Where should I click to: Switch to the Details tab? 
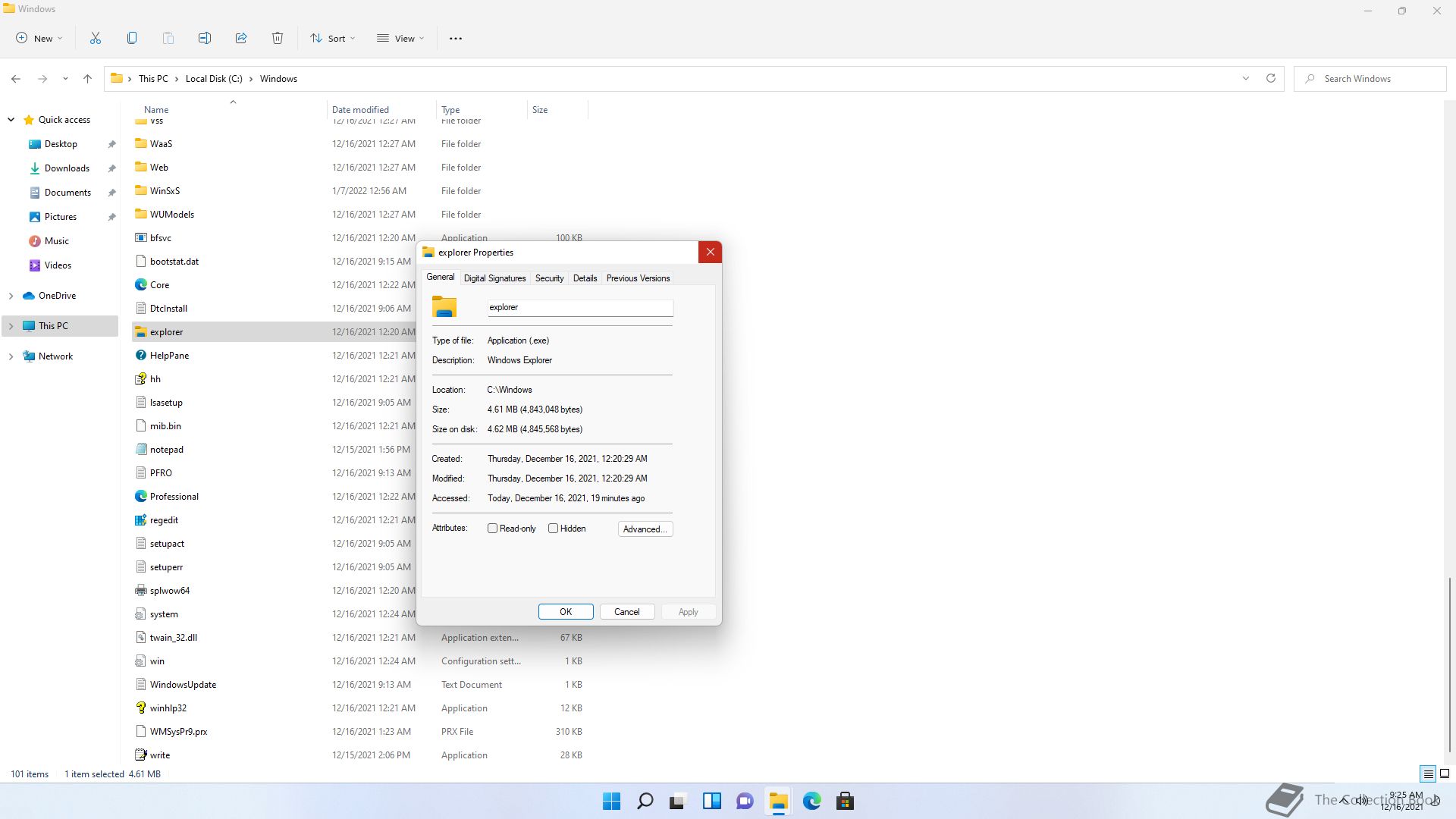point(585,278)
